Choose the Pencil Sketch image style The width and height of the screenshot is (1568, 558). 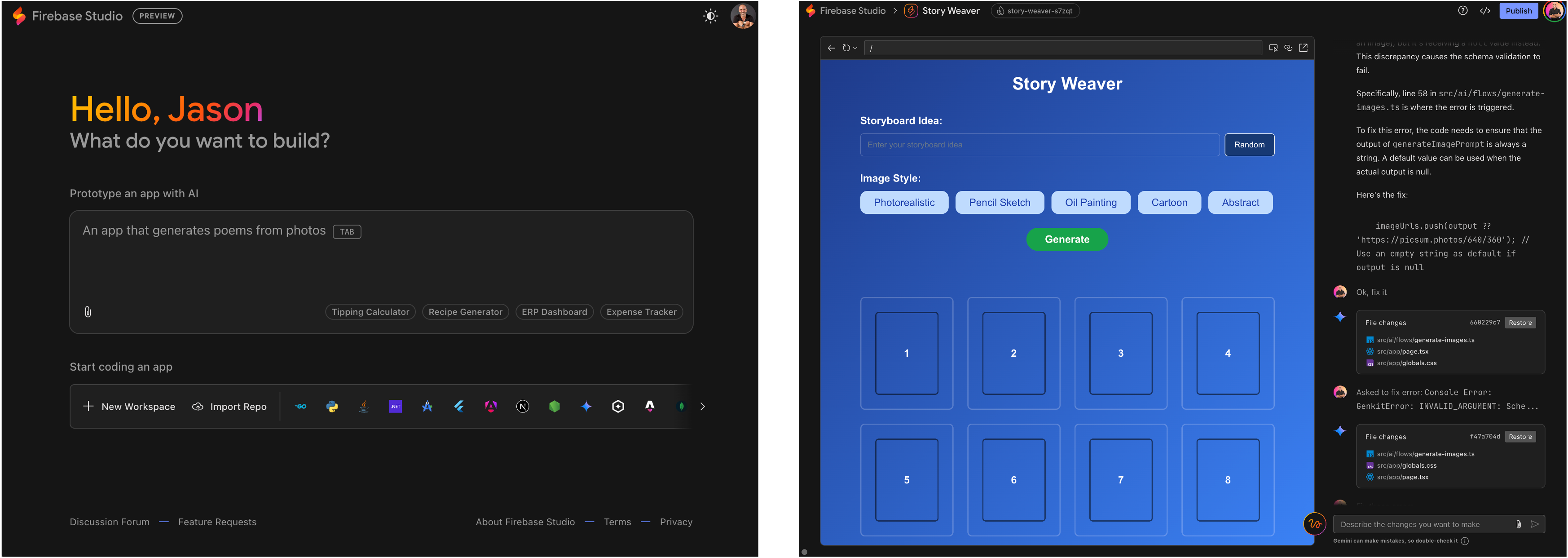click(999, 203)
